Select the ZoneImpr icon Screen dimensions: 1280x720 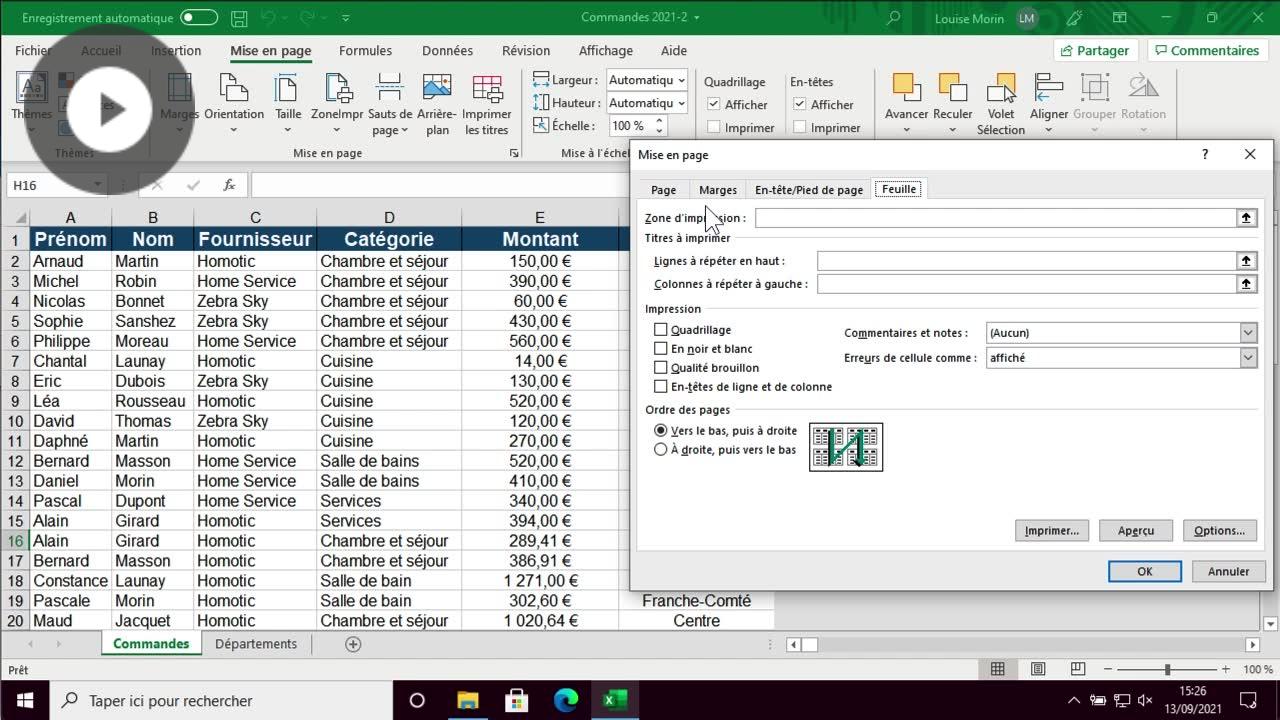point(337,100)
